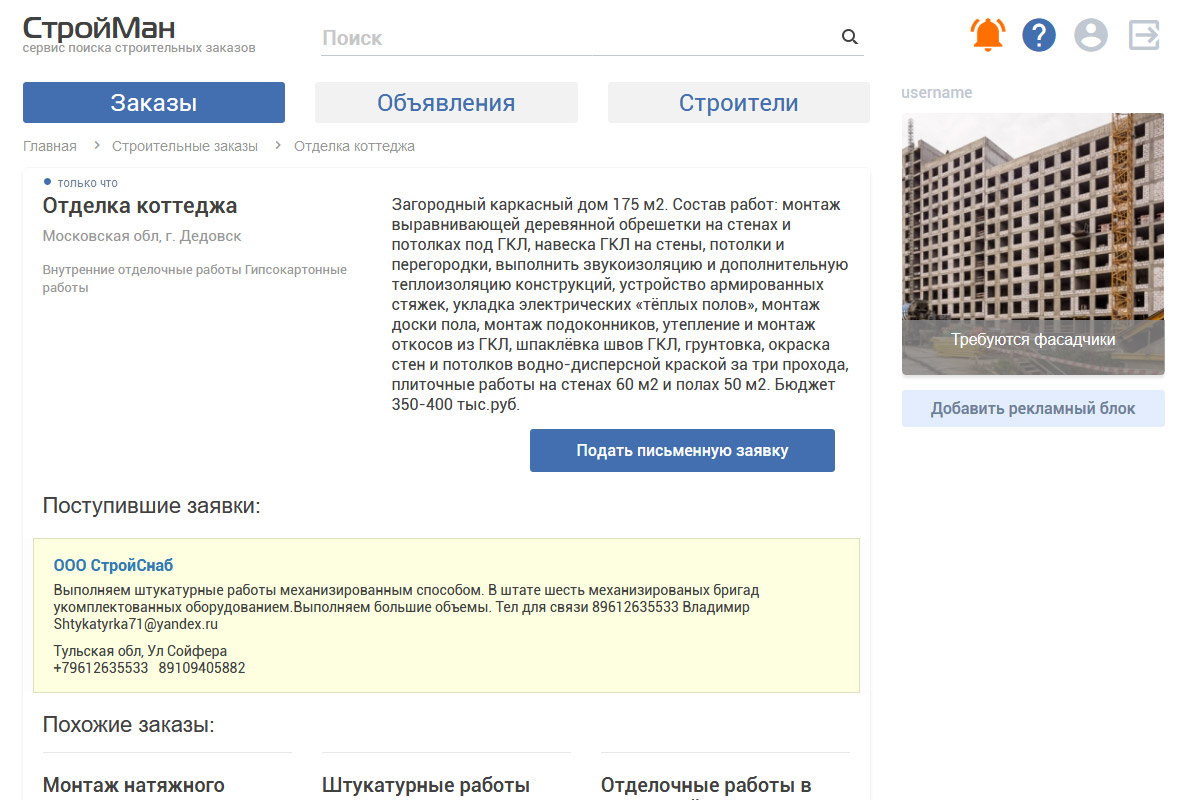Screen dimensions: 1200x800
Task: Click the logout exit icon
Action: [1144, 36]
